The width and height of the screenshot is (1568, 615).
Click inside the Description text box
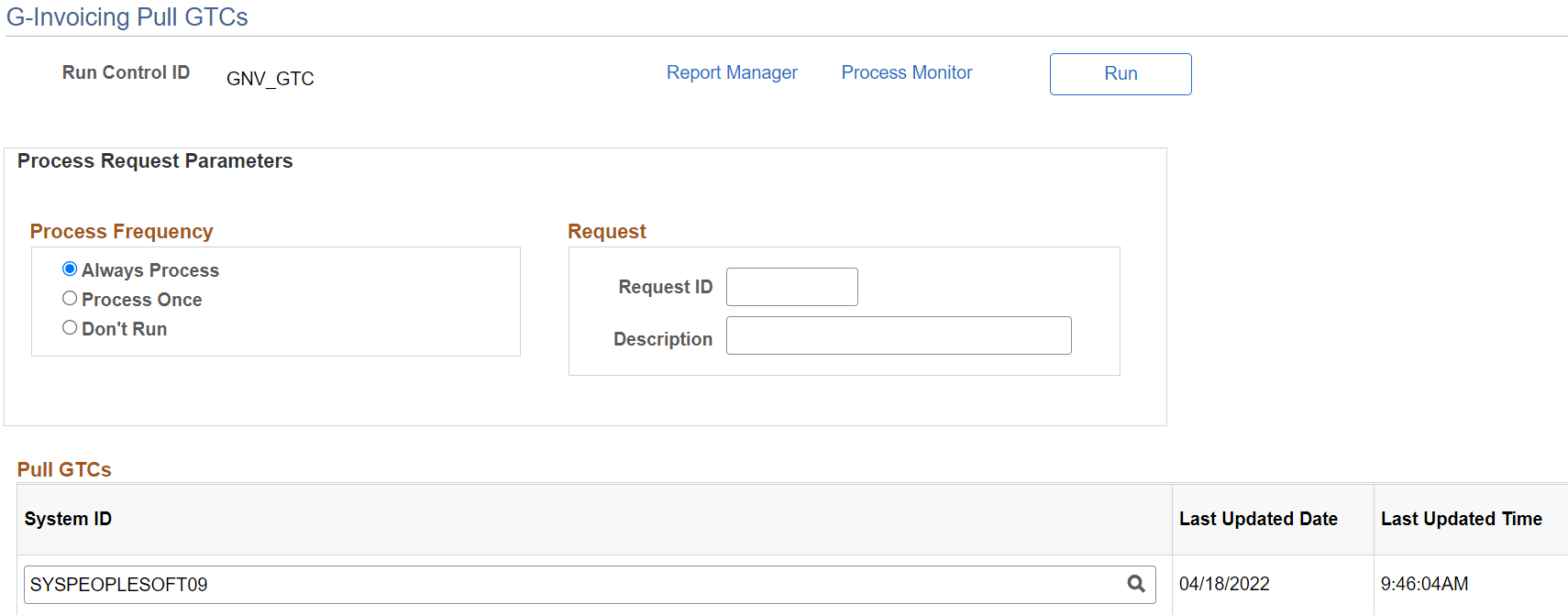[x=899, y=335]
